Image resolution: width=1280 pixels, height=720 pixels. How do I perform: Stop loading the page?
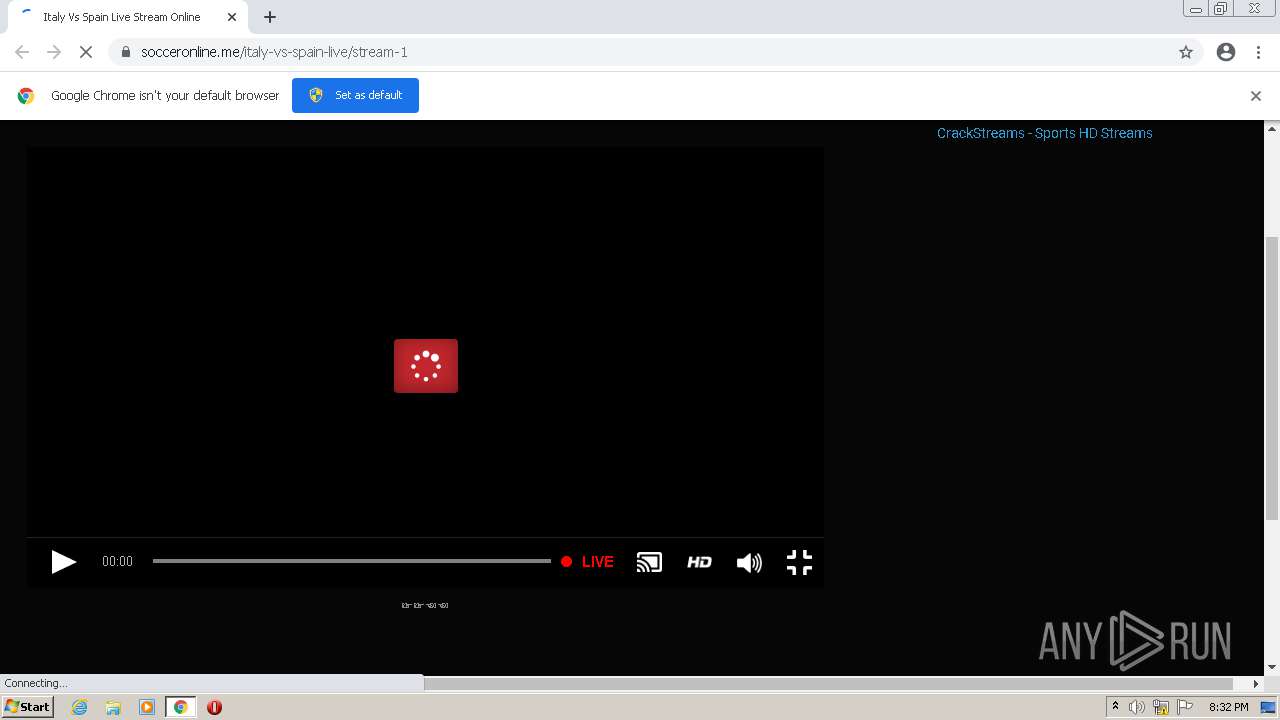[86, 52]
